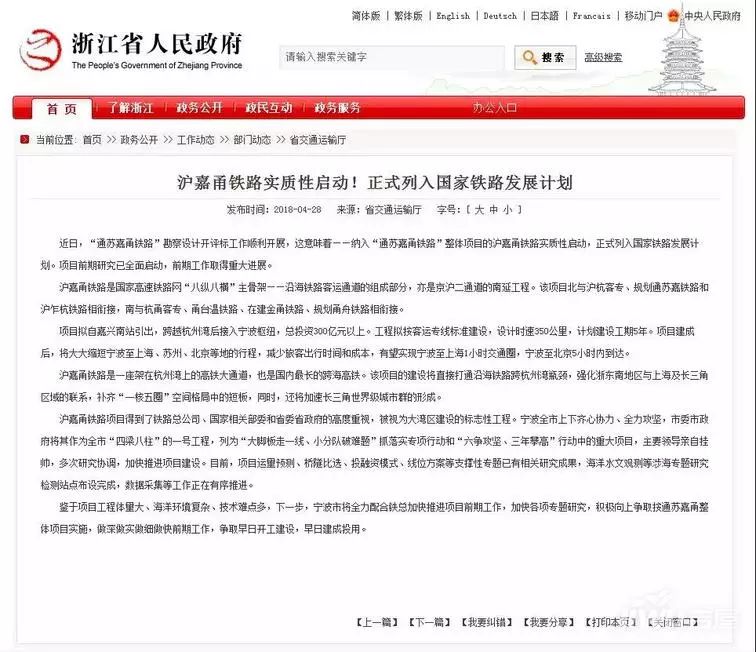The width and height of the screenshot is (756, 652).
Task: Open the 了解浙江 menu item
Action: pos(130,108)
